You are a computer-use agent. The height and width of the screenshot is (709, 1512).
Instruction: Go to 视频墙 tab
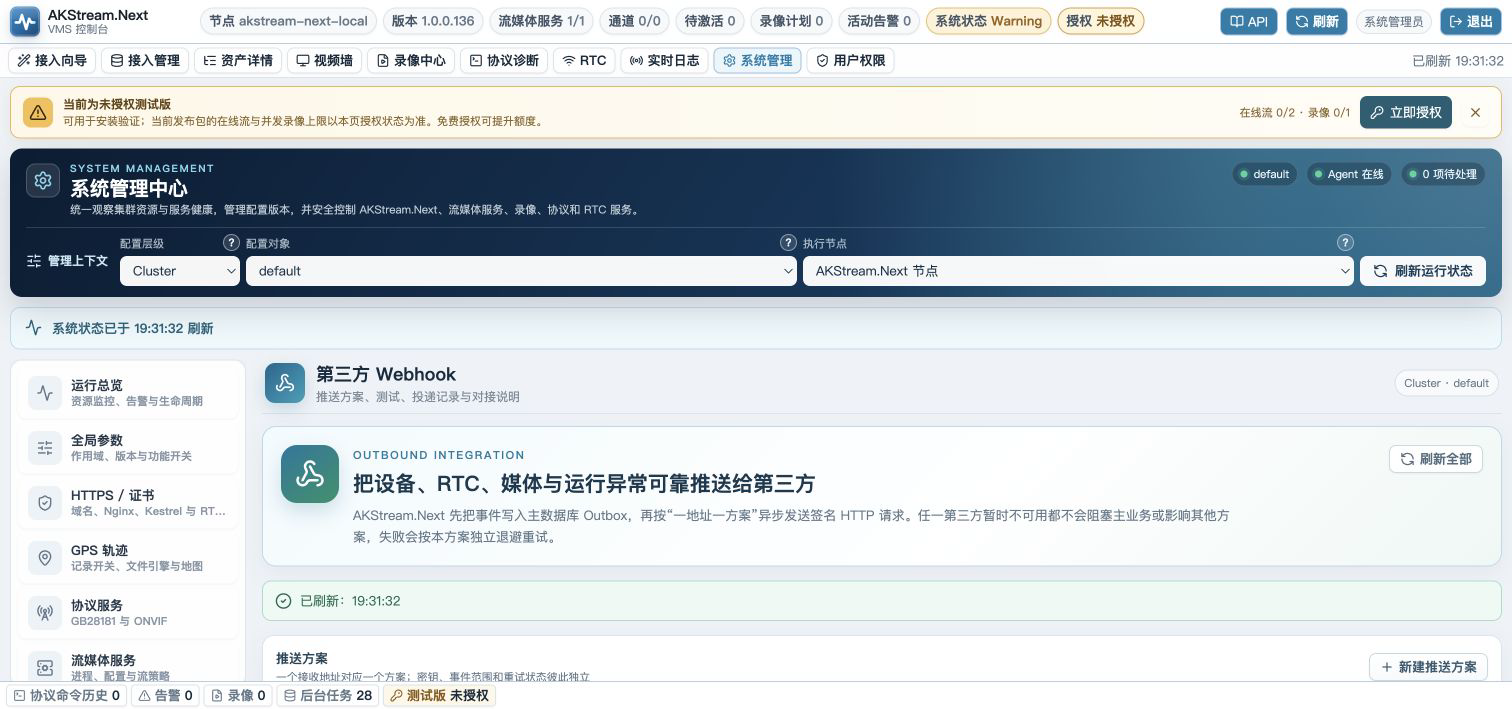click(x=324, y=61)
